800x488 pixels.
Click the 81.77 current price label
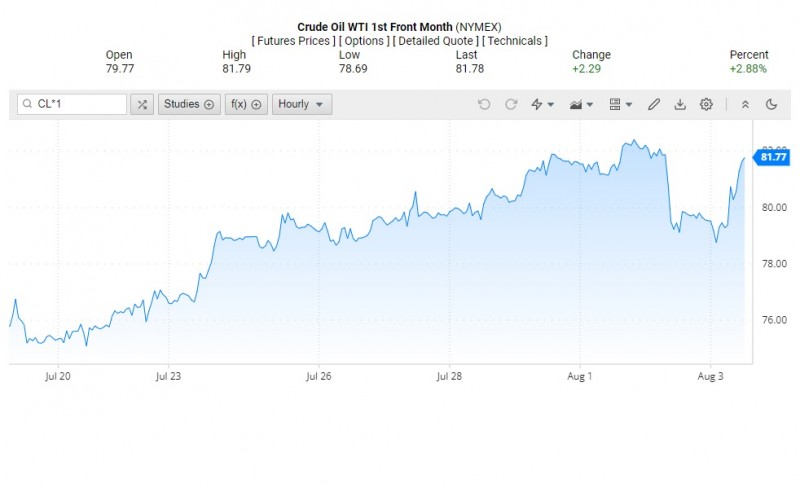click(772, 157)
